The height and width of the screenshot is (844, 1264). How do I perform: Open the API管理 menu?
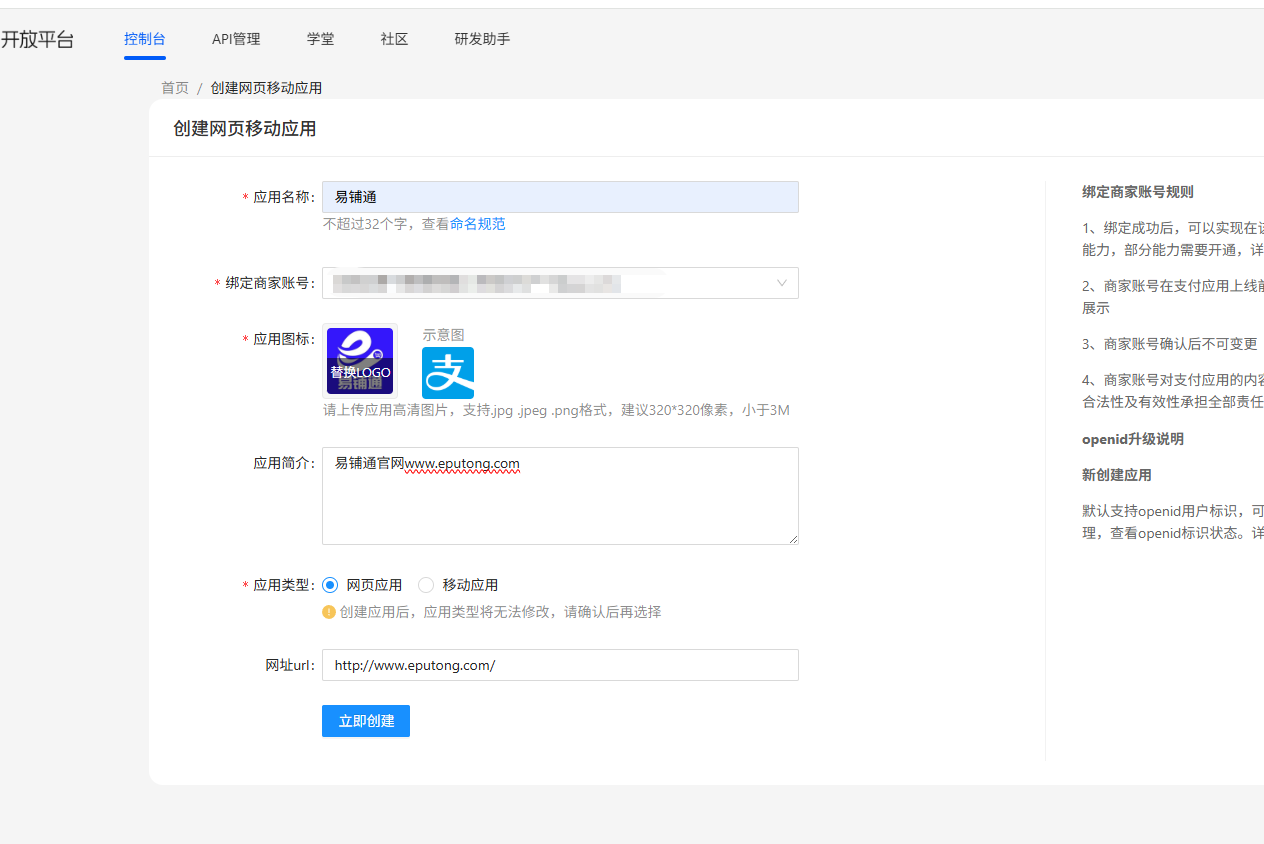tap(236, 39)
